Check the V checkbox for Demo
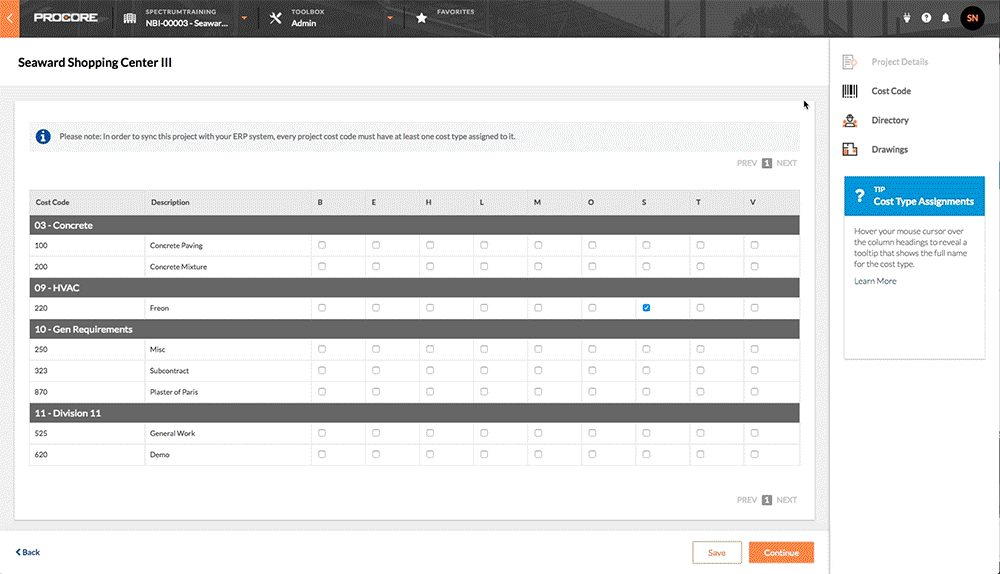Image resolution: width=1000 pixels, height=574 pixels. click(x=754, y=455)
